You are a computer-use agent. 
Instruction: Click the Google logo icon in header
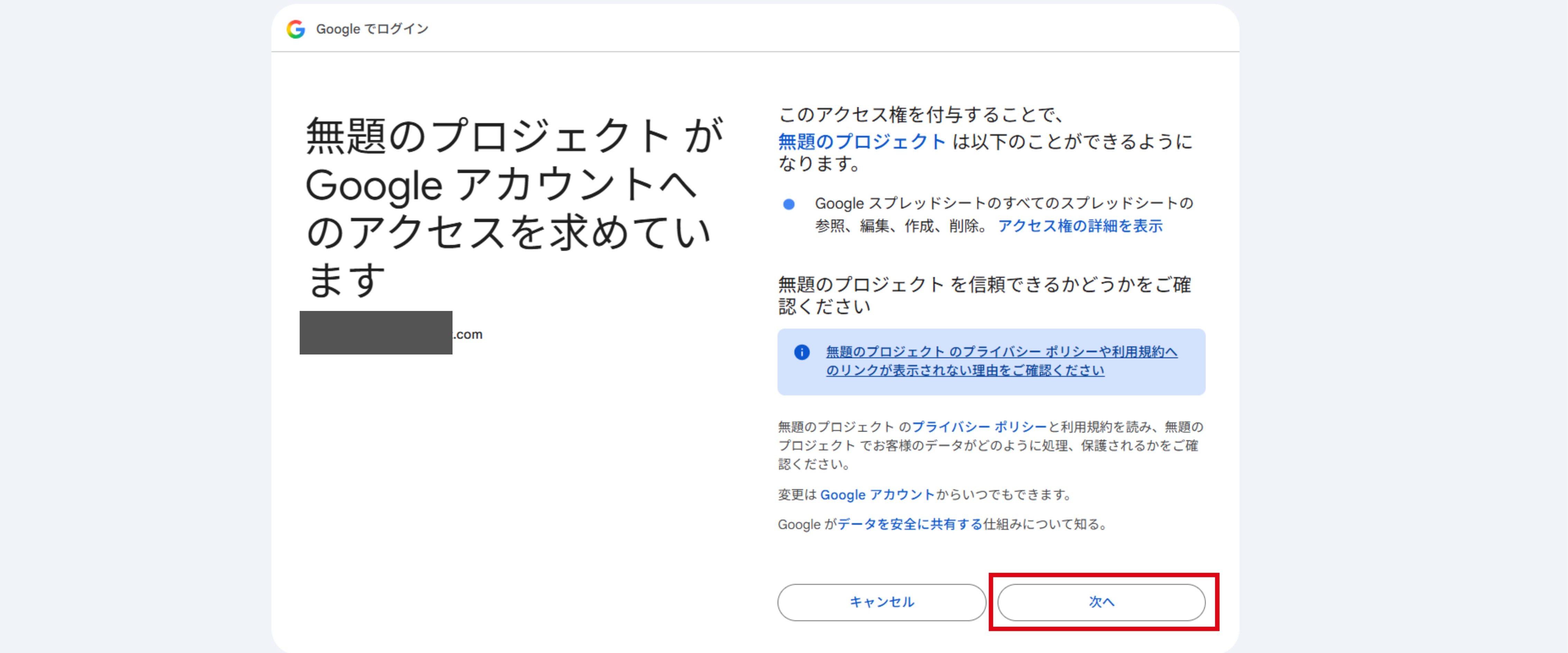point(296,29)
